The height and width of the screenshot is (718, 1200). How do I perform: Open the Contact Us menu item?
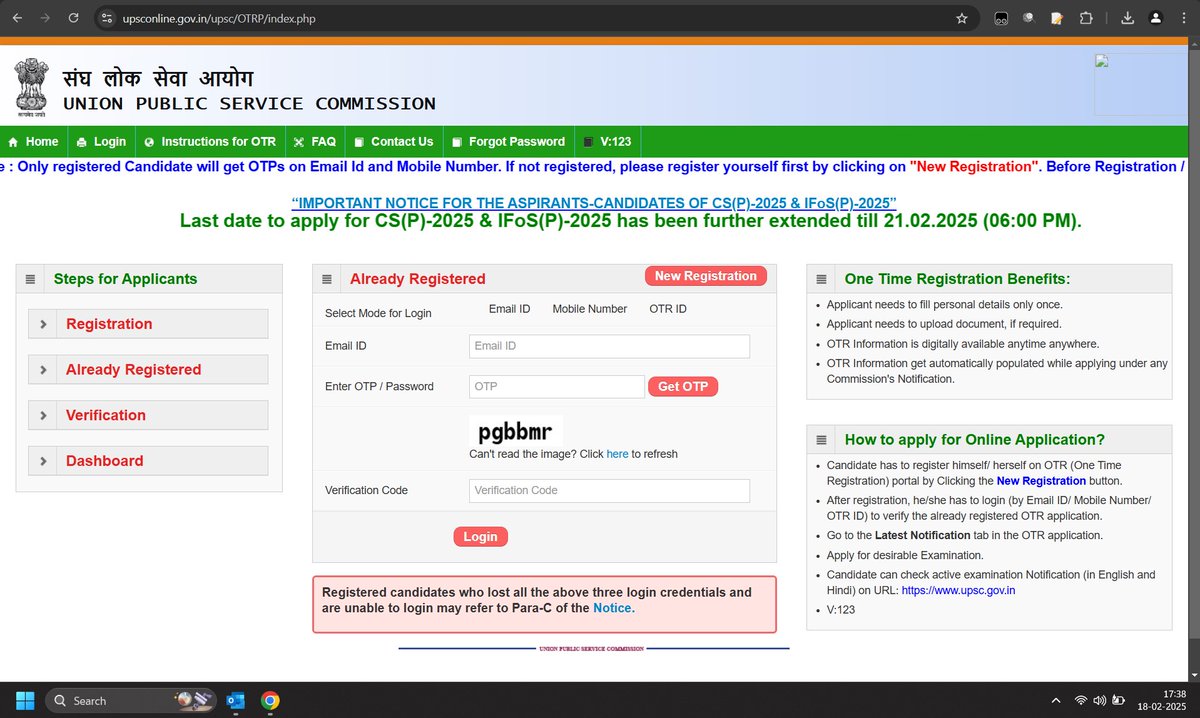click(393, 142)
